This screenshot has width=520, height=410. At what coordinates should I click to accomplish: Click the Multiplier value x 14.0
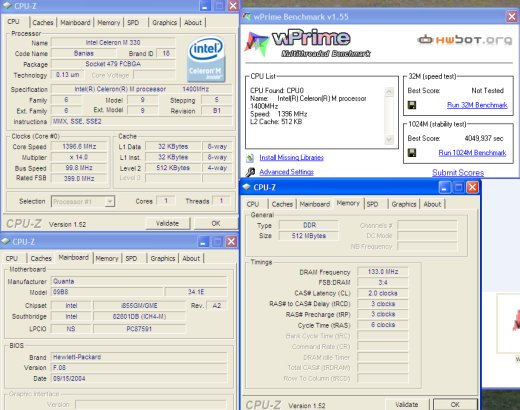pyautogui.click(x=79, y=157)
